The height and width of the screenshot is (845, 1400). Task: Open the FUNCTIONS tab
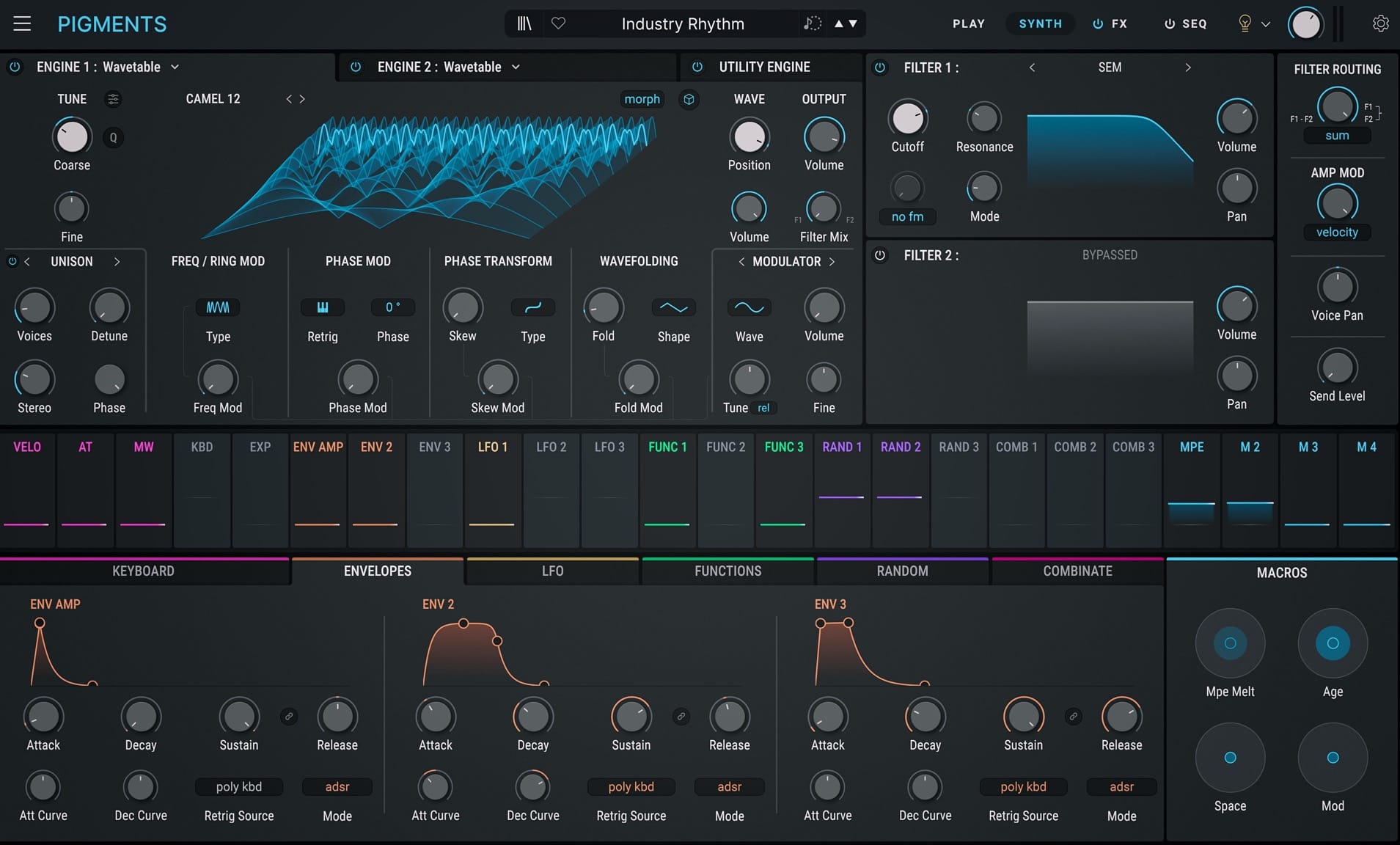point(728,571)
